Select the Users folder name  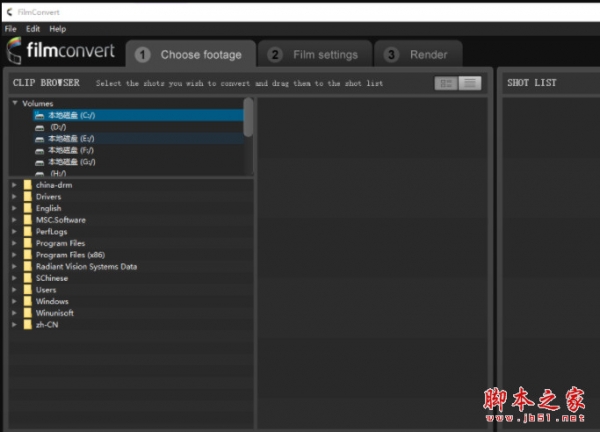tap(46, 290)
